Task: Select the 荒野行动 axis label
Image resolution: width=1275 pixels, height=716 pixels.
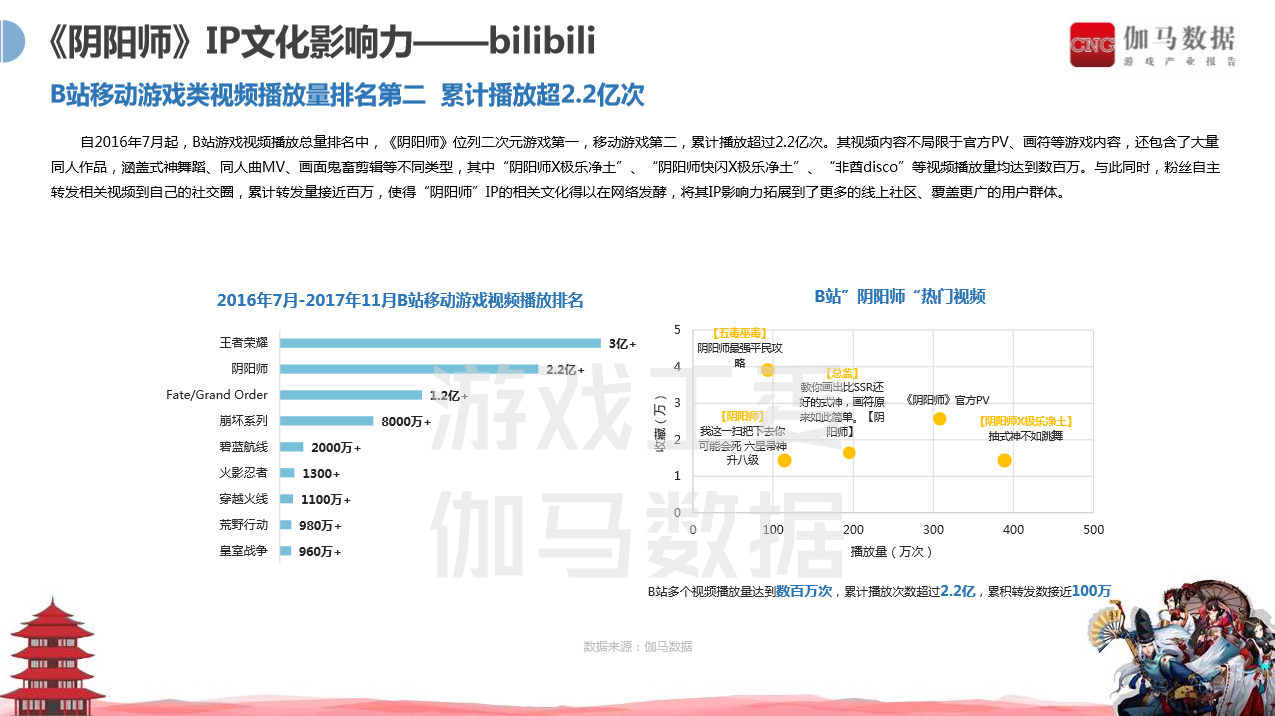Action: (244, 525)
